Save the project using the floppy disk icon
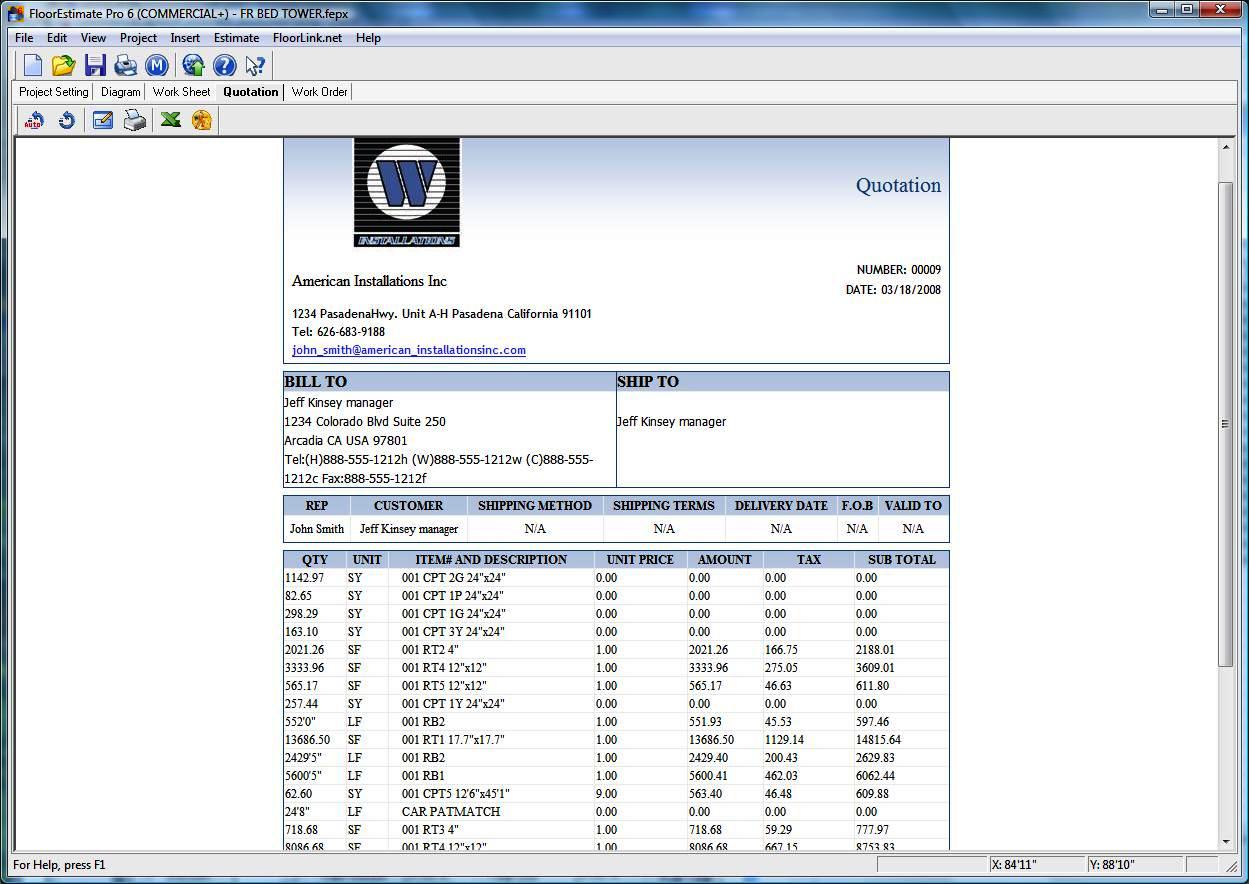This screenshot has width=1249, height=884. [x=95, y=66]
